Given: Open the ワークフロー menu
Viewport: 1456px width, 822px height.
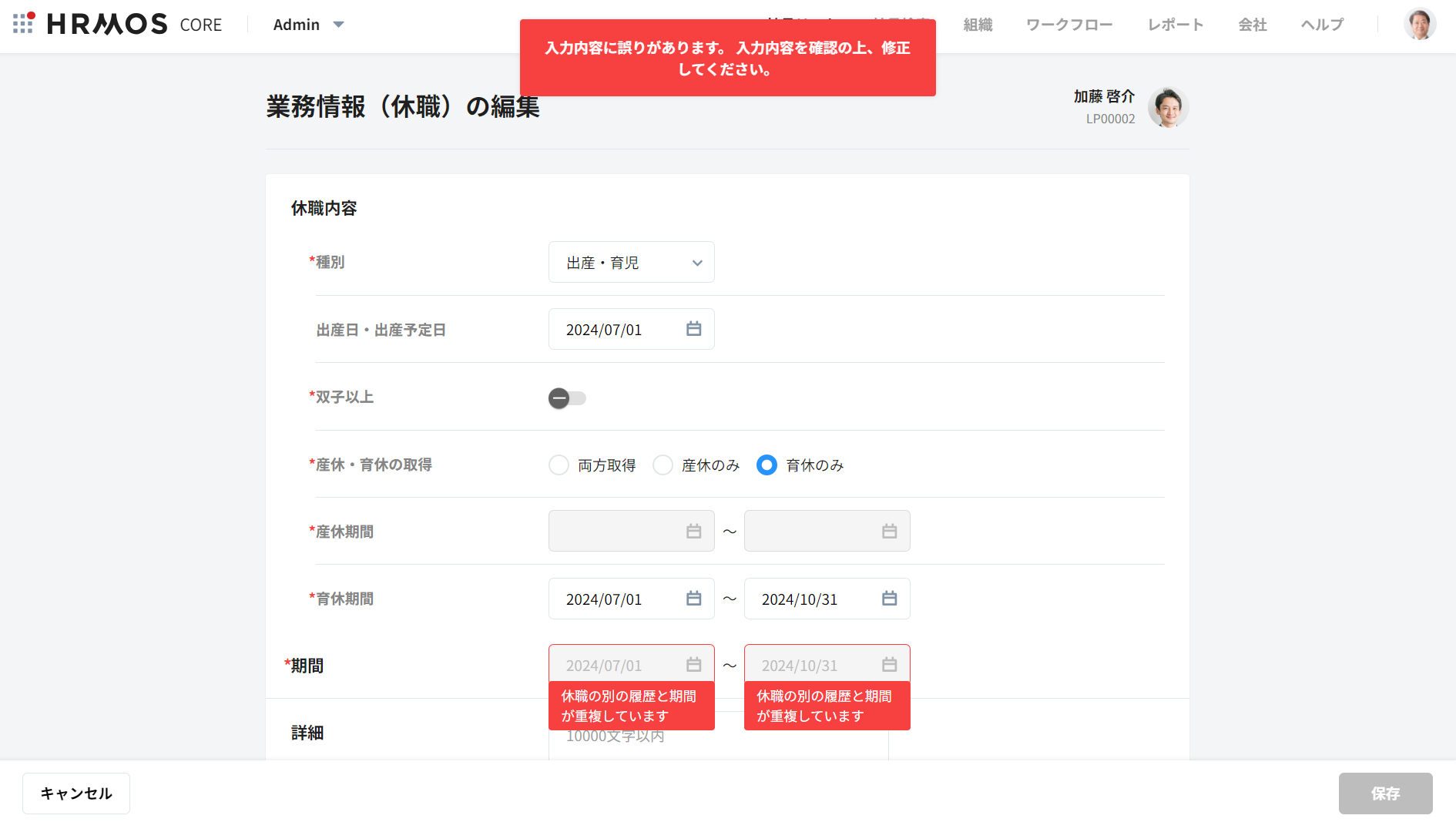Looking at the screenshot, I should pyautogui.click(x=1069, y=25).
